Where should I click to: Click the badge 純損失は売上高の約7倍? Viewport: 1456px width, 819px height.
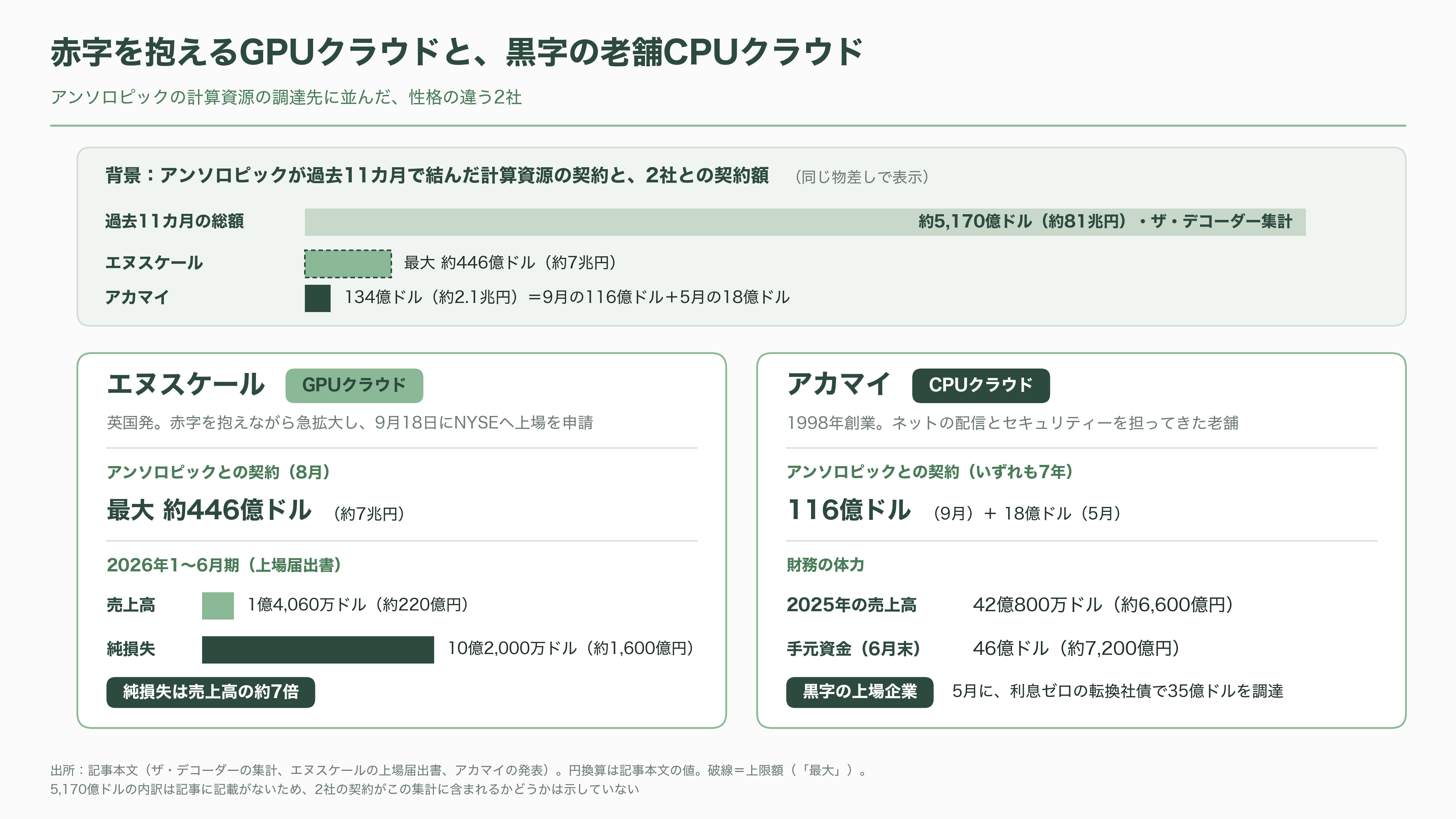point(211,692)
